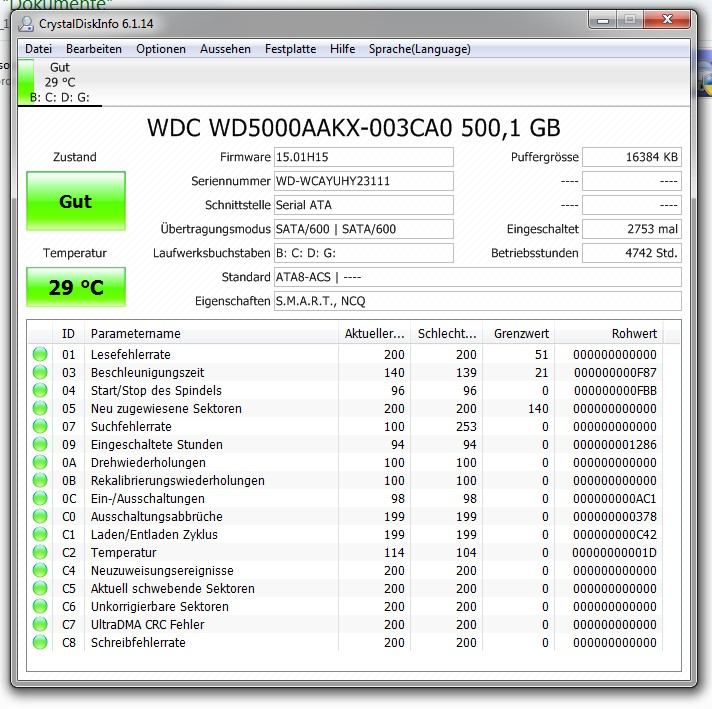Viewport: 712px width, 709px height.
Task: Click the 29 °C temperature button
Action: pyautogui.click(x=76, y=287)
